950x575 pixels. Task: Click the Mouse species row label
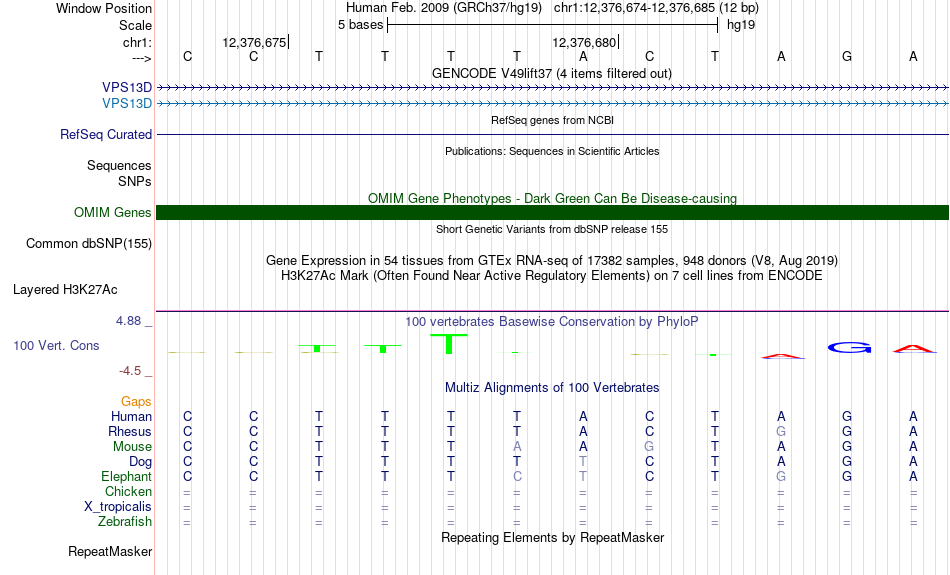tap(132, 447)
